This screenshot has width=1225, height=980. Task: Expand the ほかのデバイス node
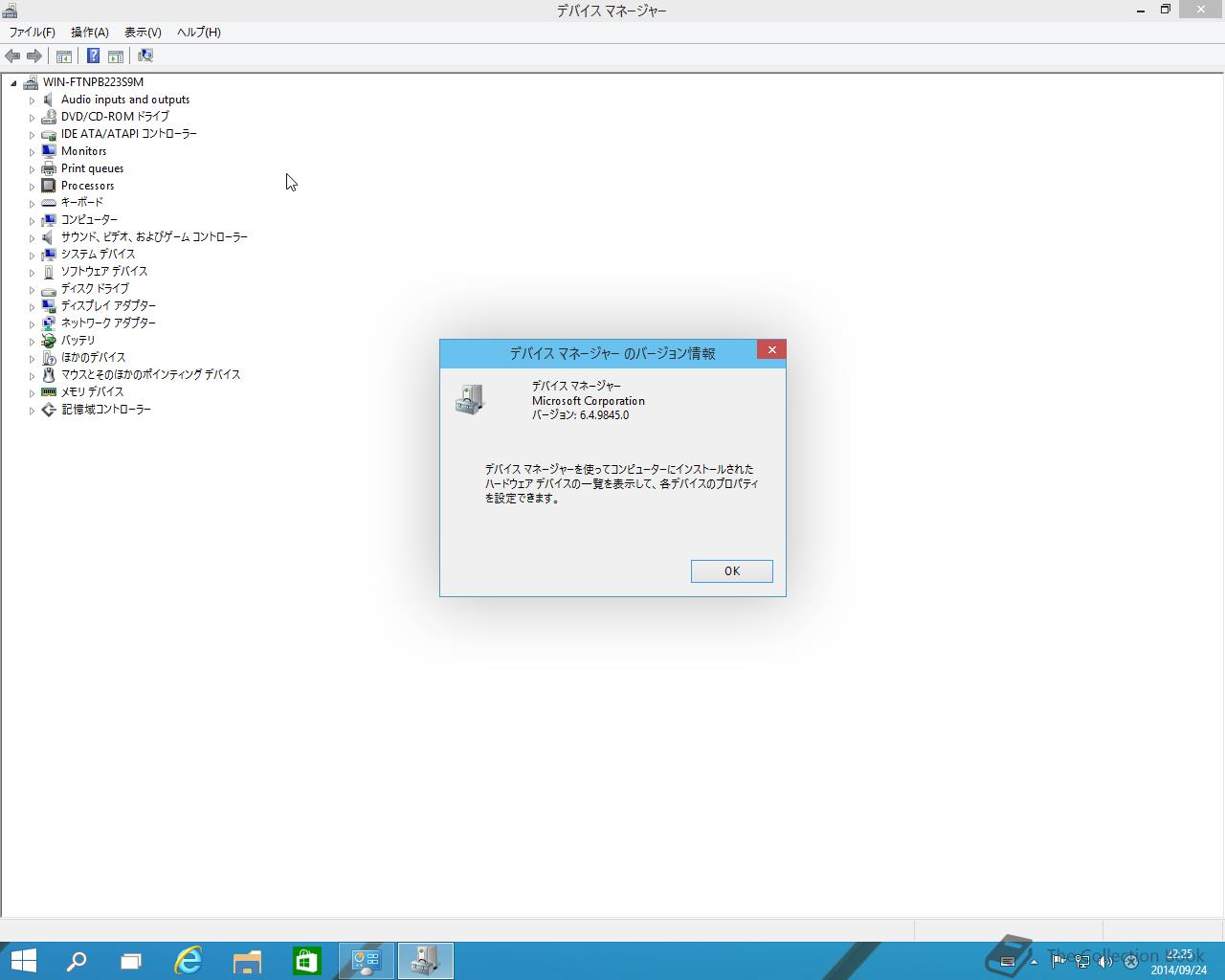coord(32,359)
